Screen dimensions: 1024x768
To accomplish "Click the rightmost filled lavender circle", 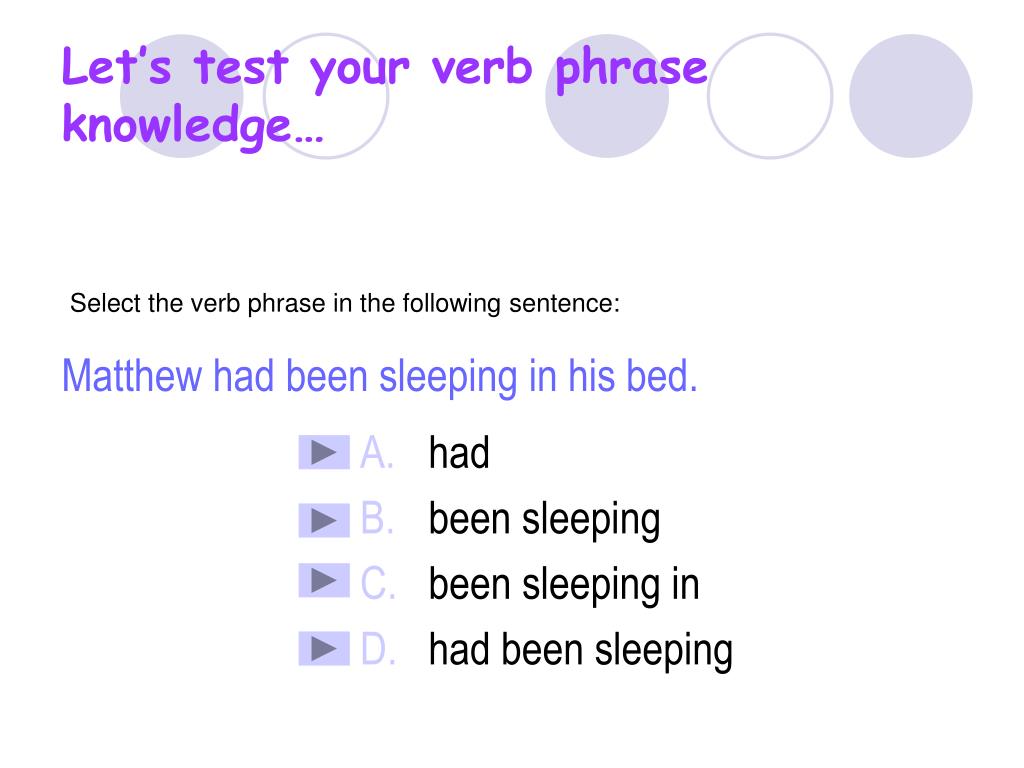I will 910,96.
